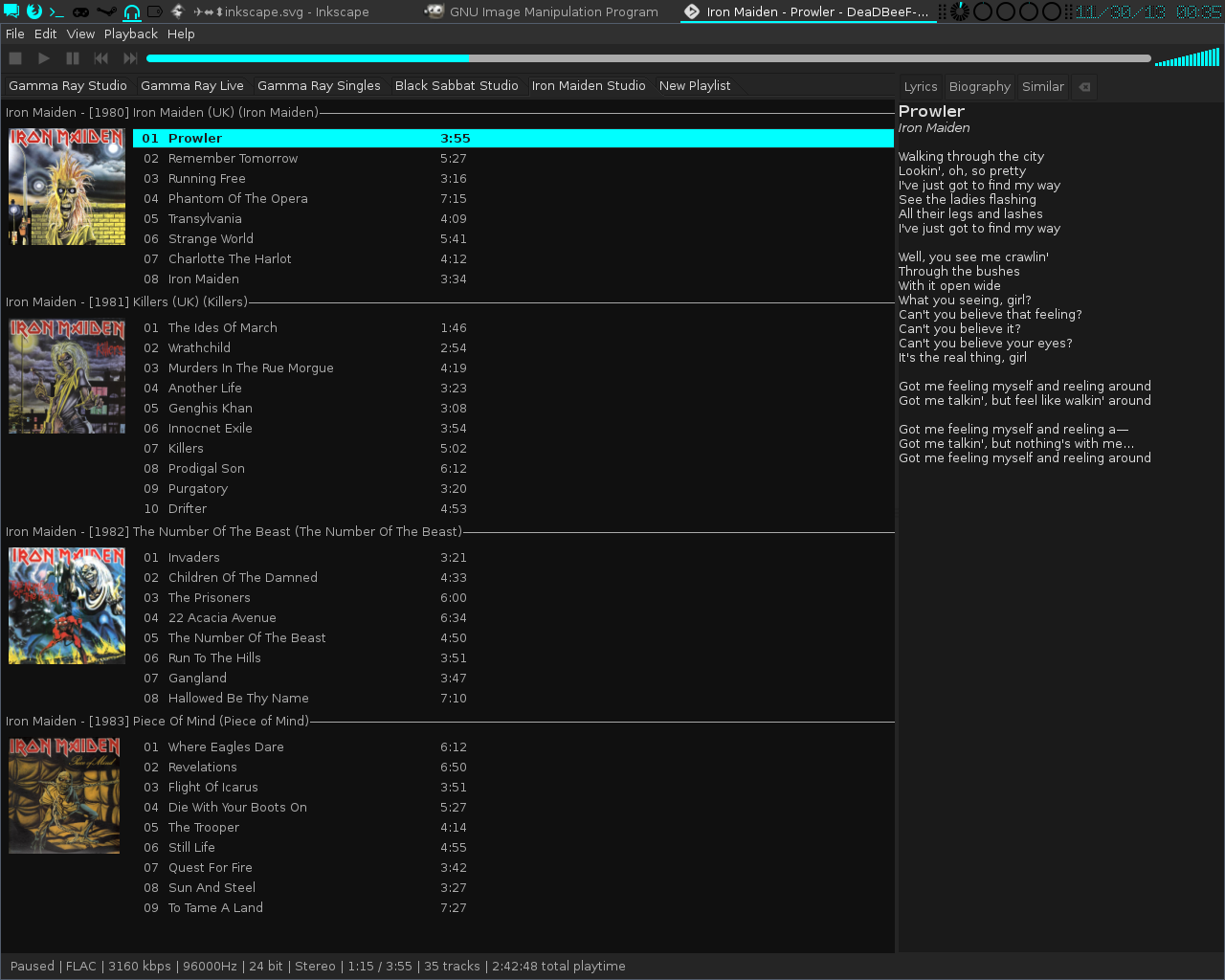Screen dimensions: 1225x980
Task: Click the chat launcher icon in panel
Action: (x=11, y=11)
